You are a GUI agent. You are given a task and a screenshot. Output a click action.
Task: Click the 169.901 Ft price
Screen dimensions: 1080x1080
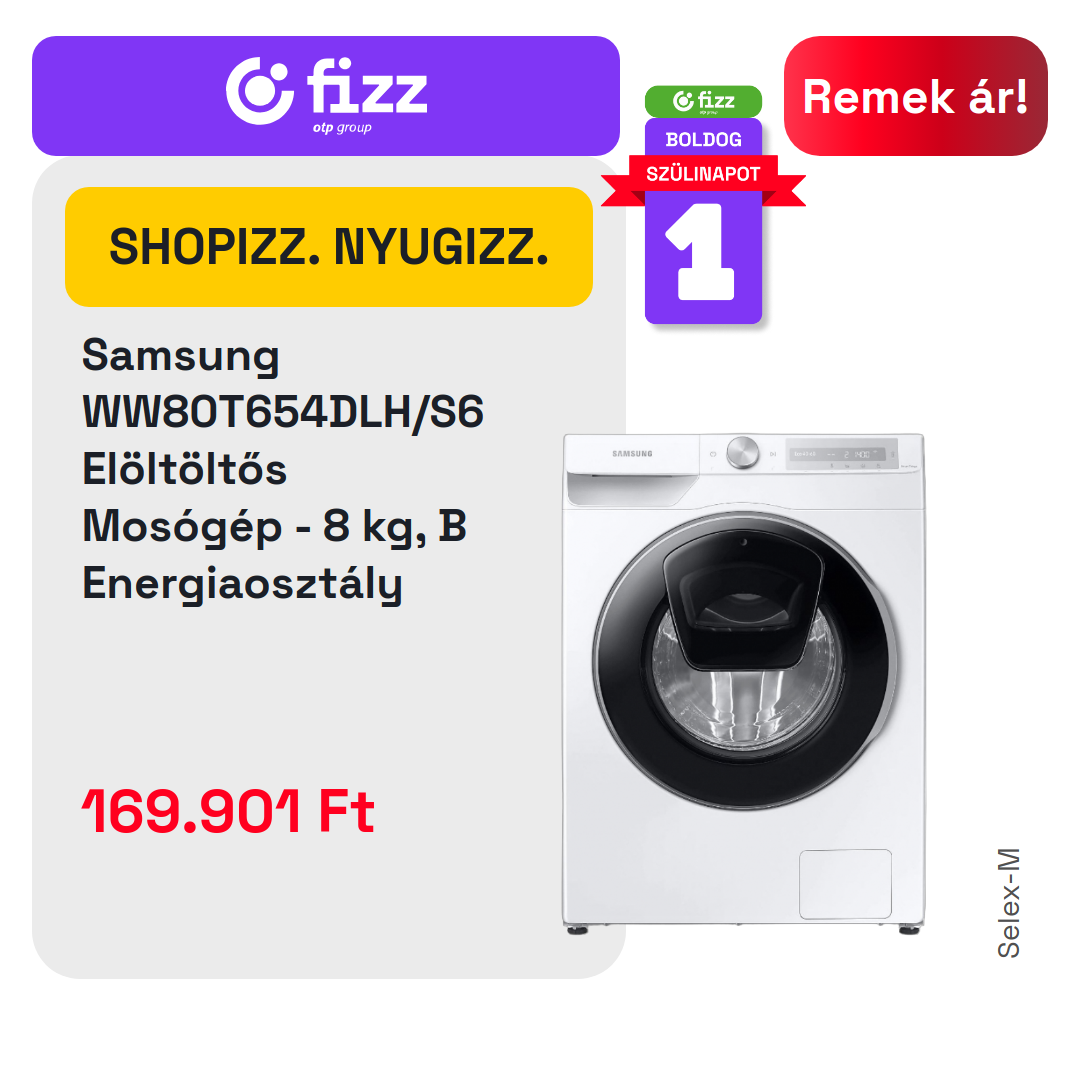pos(228,811)
